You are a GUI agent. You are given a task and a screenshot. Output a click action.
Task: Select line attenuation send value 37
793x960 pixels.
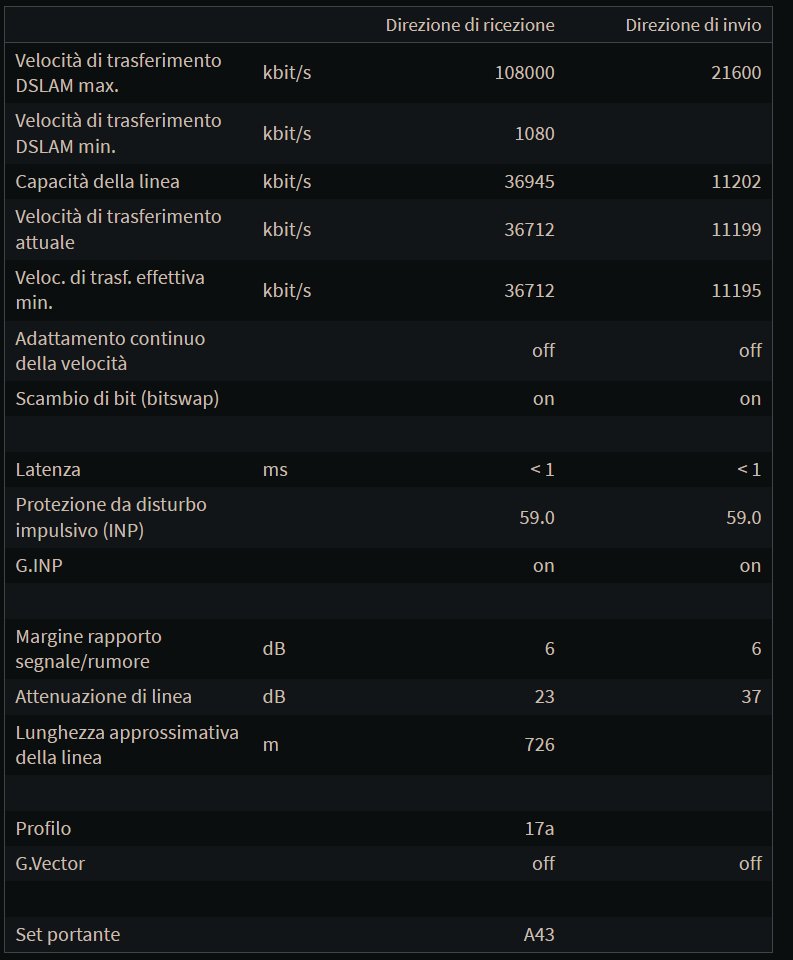point(751,697)
